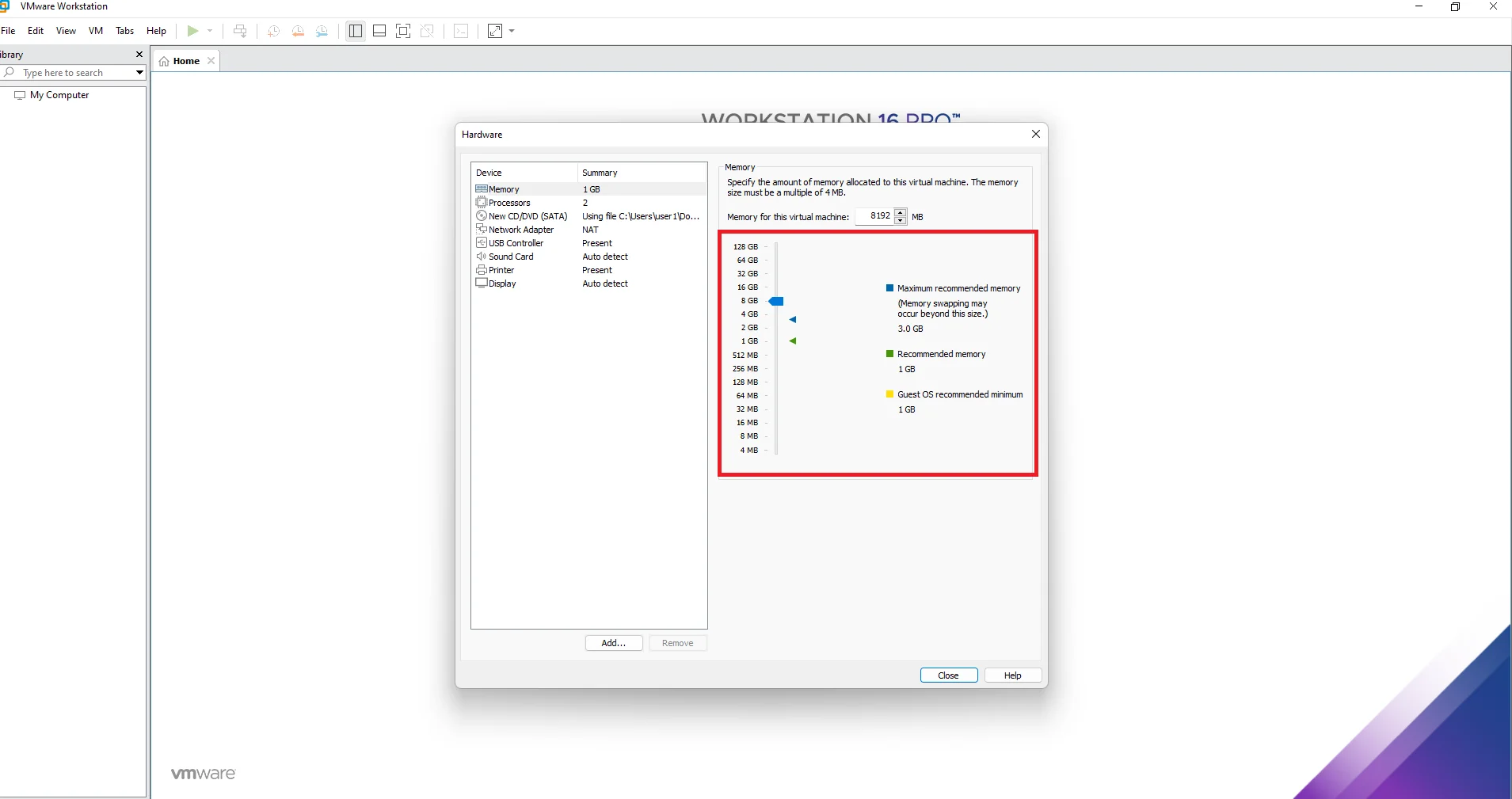Select the USB Controller device
The height and width of the screenshot is (799, 1512).
coord(516,243)
